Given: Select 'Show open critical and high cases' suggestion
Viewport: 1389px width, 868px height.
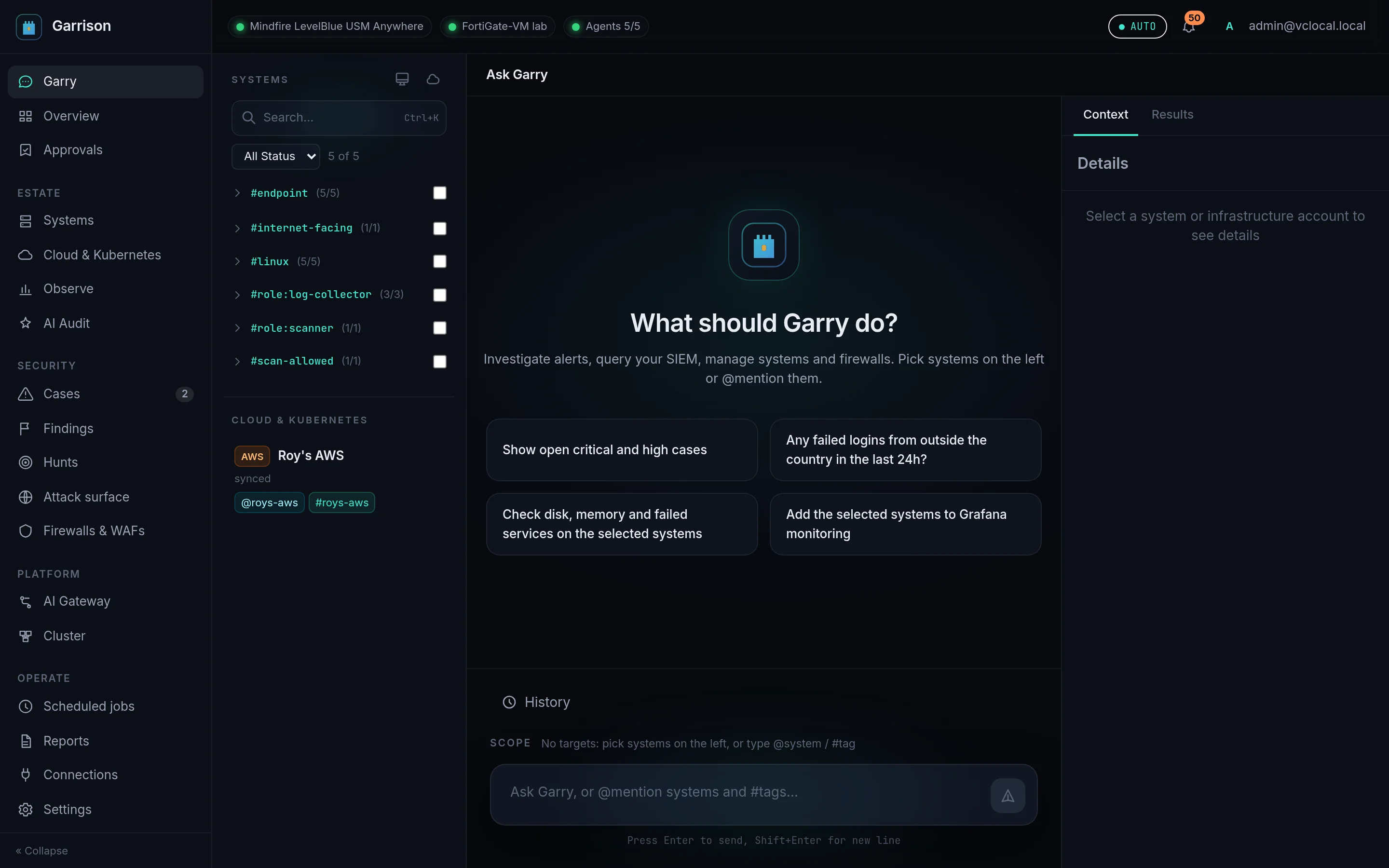Looking at the screenshot, I should [x=622, y=449].
